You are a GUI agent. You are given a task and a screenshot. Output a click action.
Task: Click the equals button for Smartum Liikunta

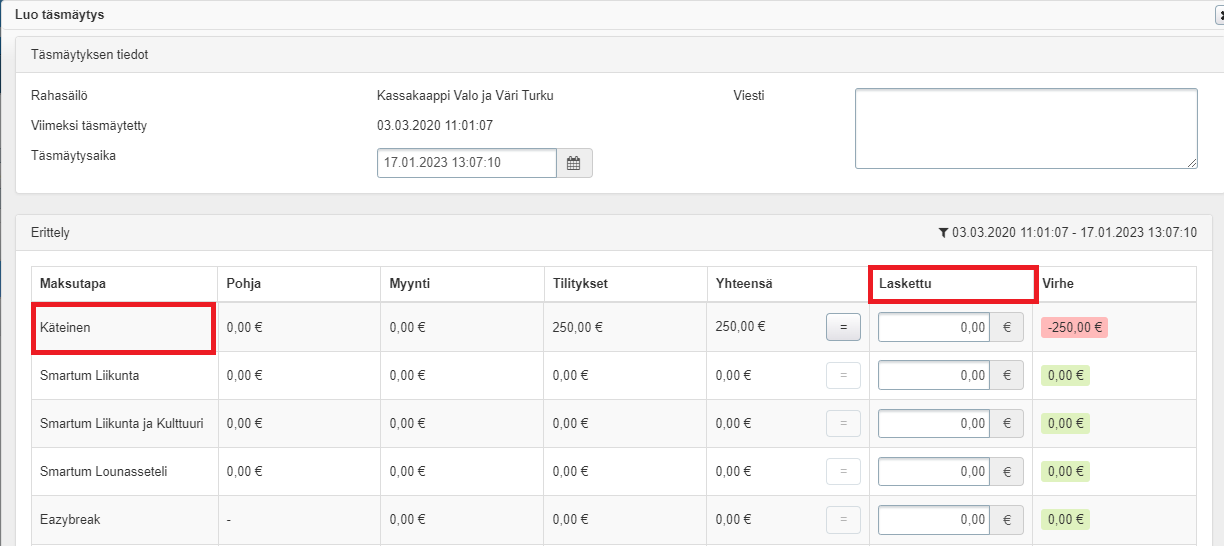click(x=843, y=375)
